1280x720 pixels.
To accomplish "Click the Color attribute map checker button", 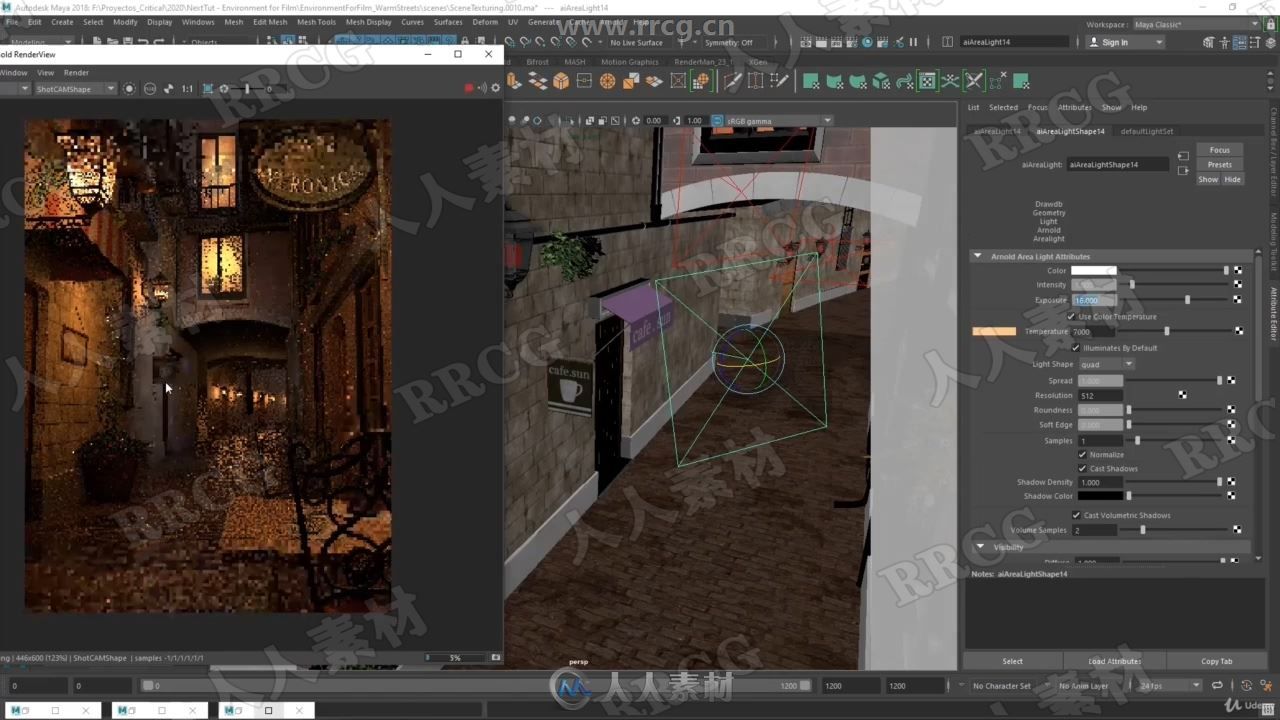I will [1238, 270].
